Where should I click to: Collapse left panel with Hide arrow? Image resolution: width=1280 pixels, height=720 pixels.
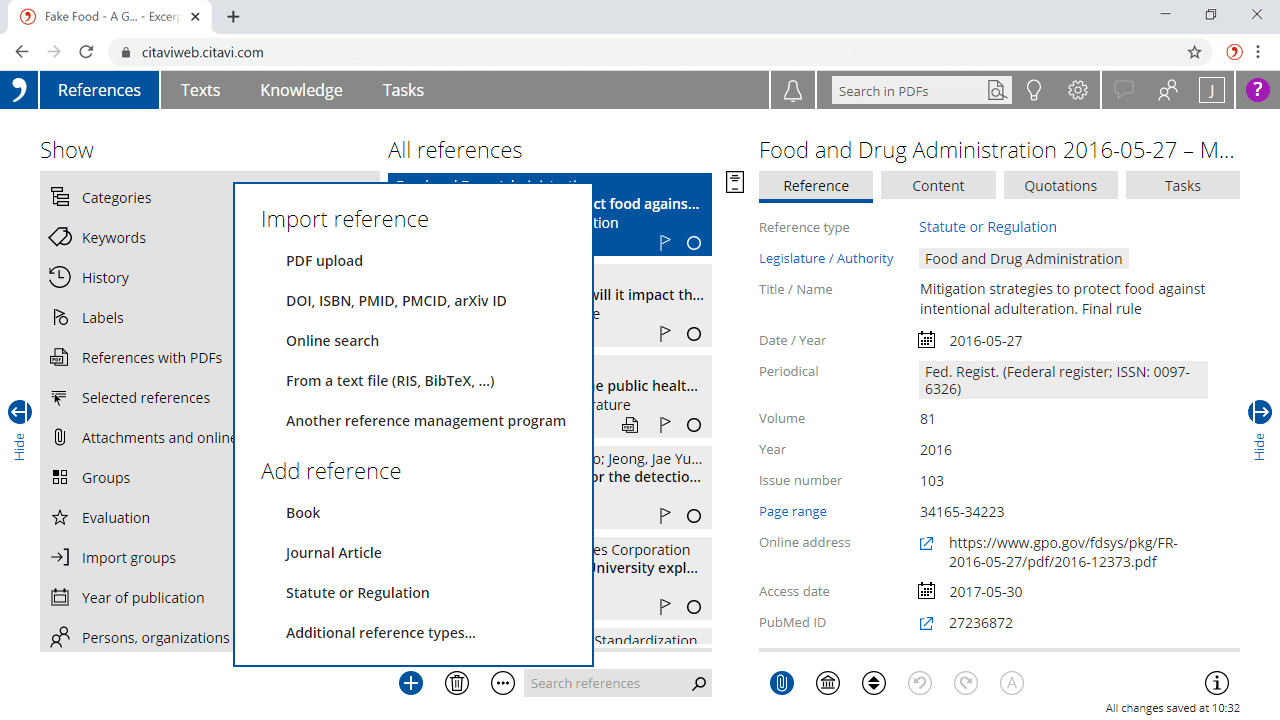click(x=20, y=412)
